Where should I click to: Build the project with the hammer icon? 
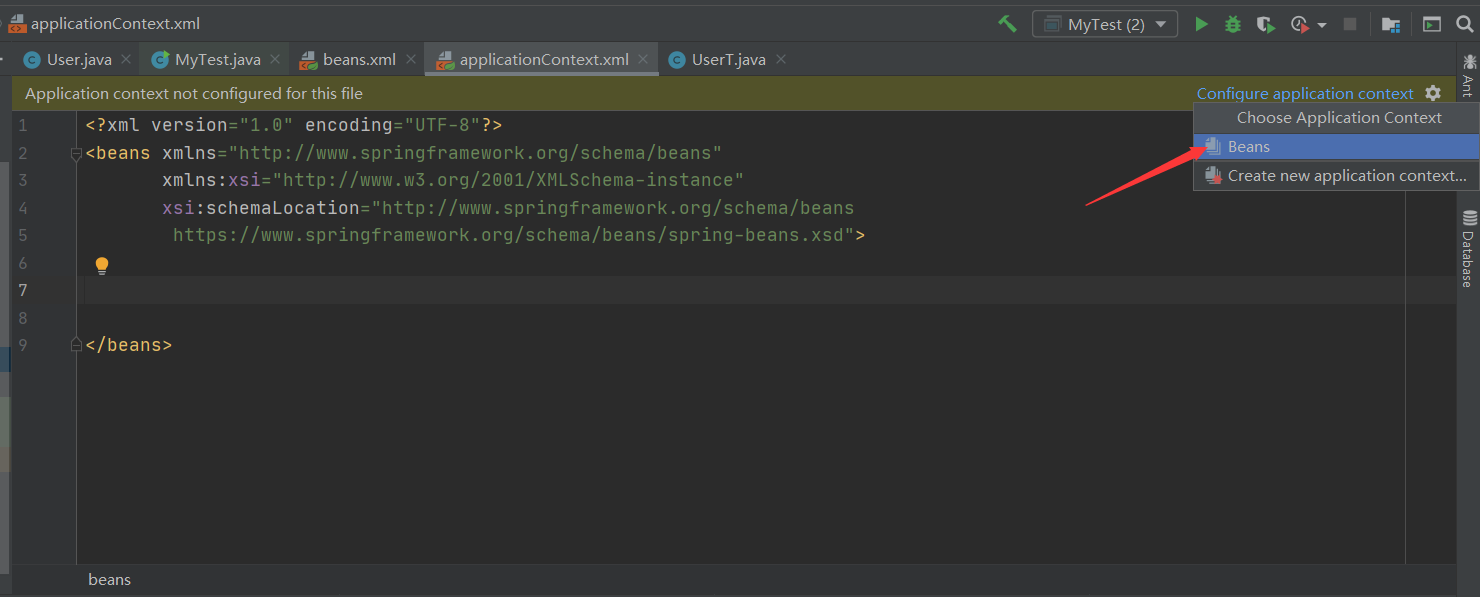pos(1007,24)
